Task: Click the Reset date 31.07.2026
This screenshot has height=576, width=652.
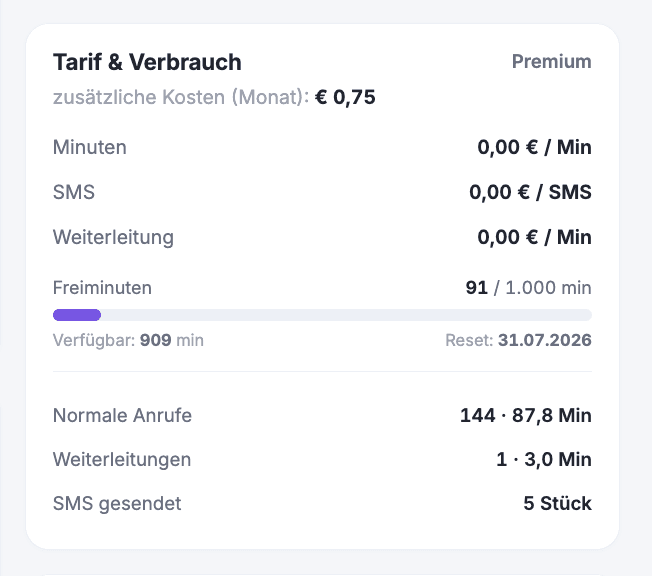Action: click(545, 340)
